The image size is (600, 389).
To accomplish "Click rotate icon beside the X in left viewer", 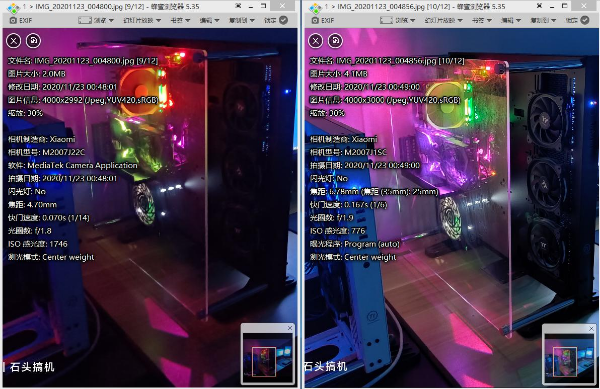I will pyautogui.click(x=33, y=41).
